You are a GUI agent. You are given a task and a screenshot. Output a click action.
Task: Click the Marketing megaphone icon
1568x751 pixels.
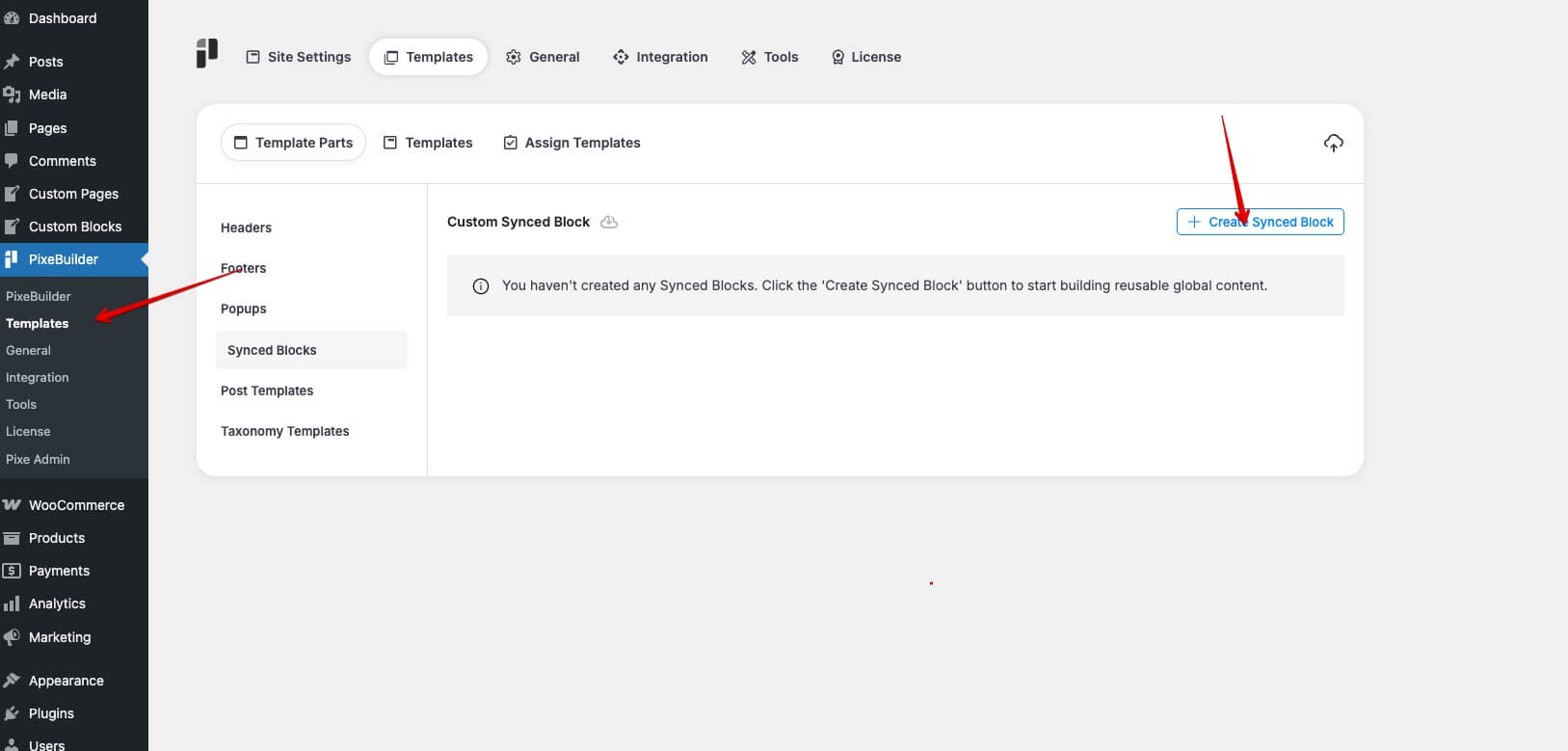[x=12, y=637]
